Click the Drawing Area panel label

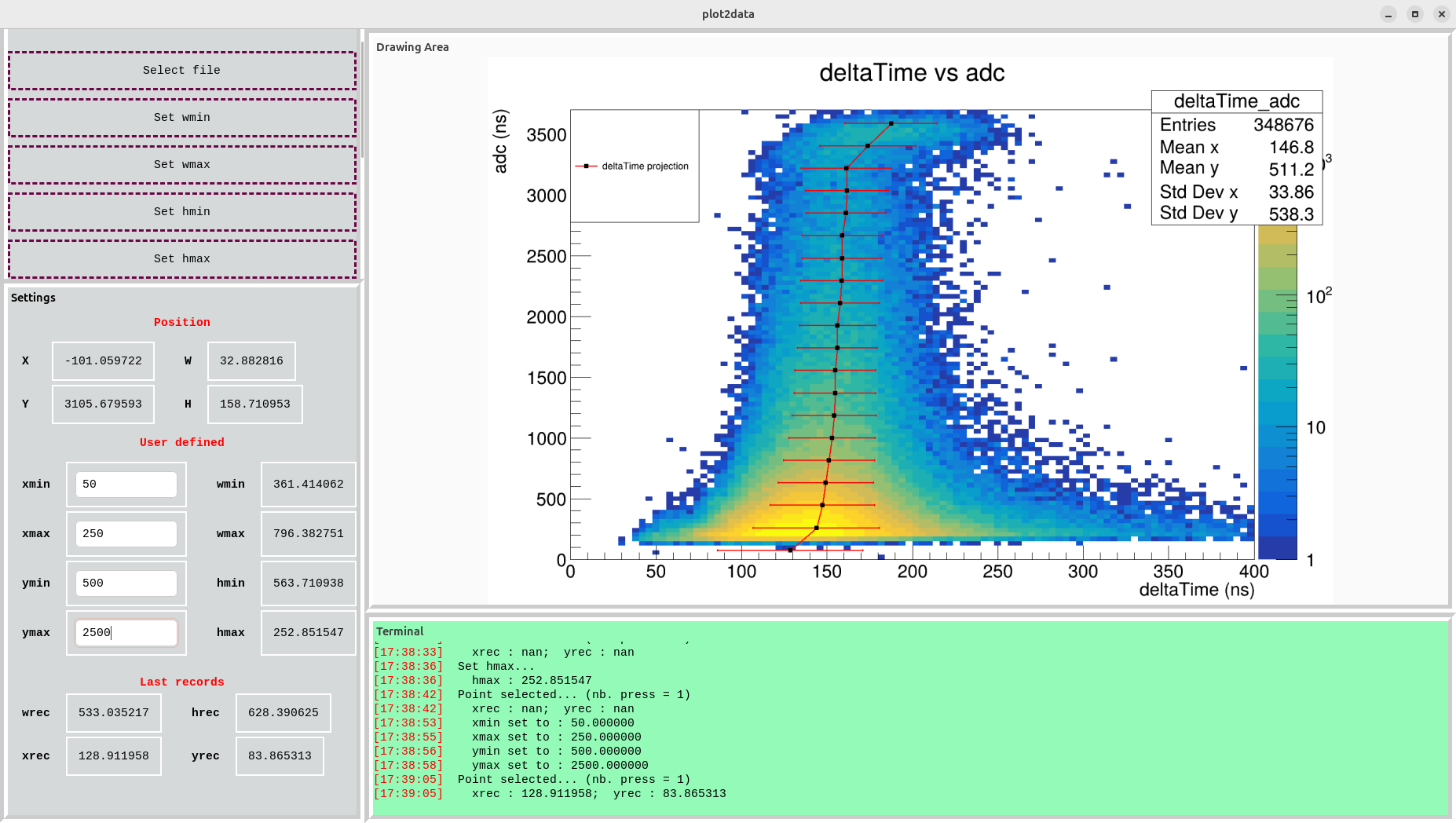coord(412,47)
